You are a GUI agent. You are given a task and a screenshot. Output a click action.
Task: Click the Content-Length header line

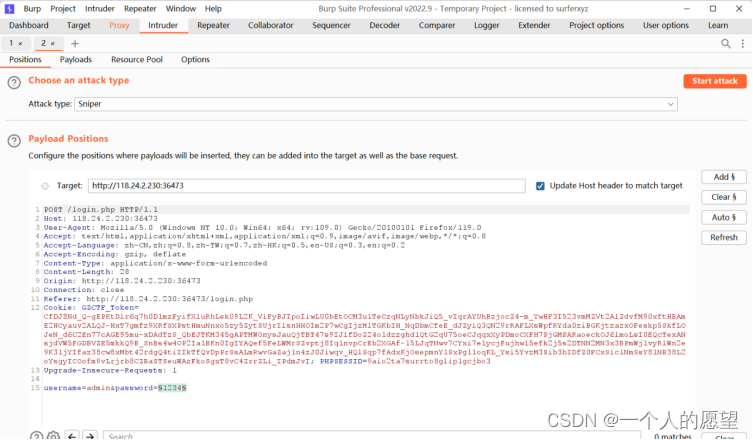click(x=86, y=272)
